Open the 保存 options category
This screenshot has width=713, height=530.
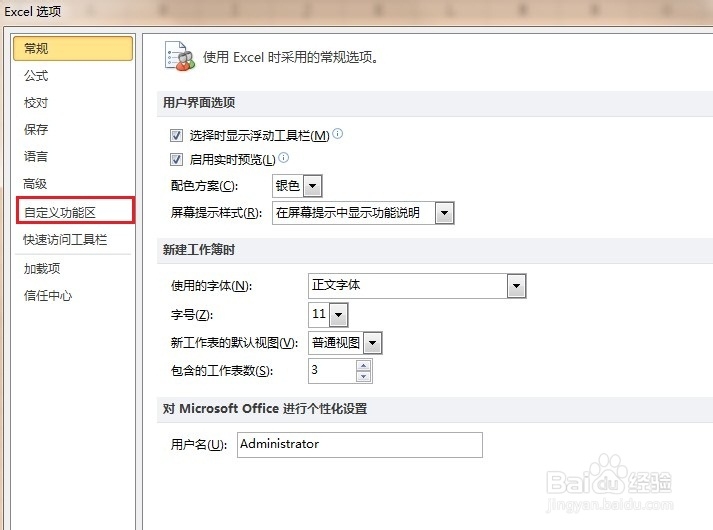click(36, 130)
